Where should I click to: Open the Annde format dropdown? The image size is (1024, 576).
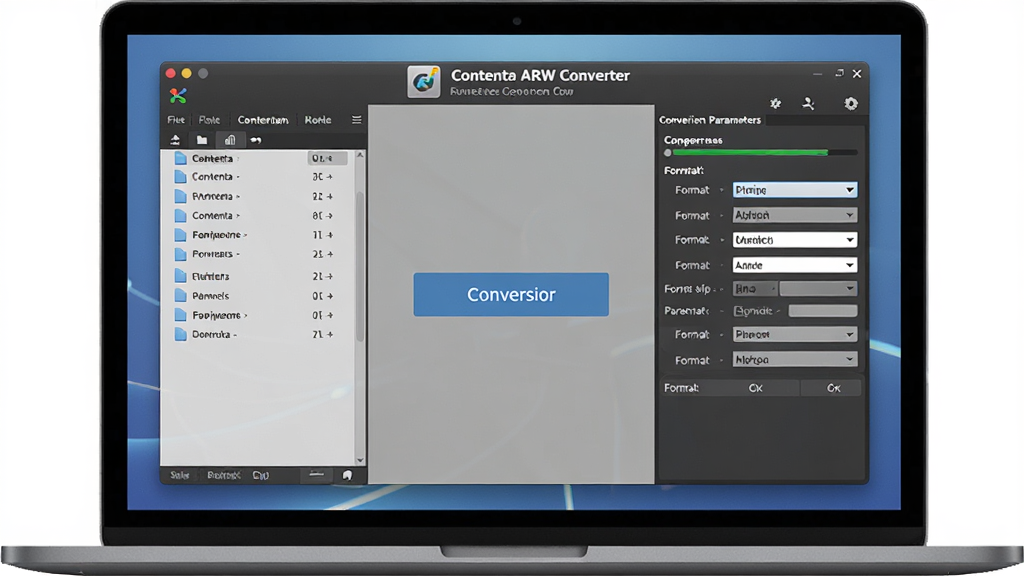coord(795,265)
